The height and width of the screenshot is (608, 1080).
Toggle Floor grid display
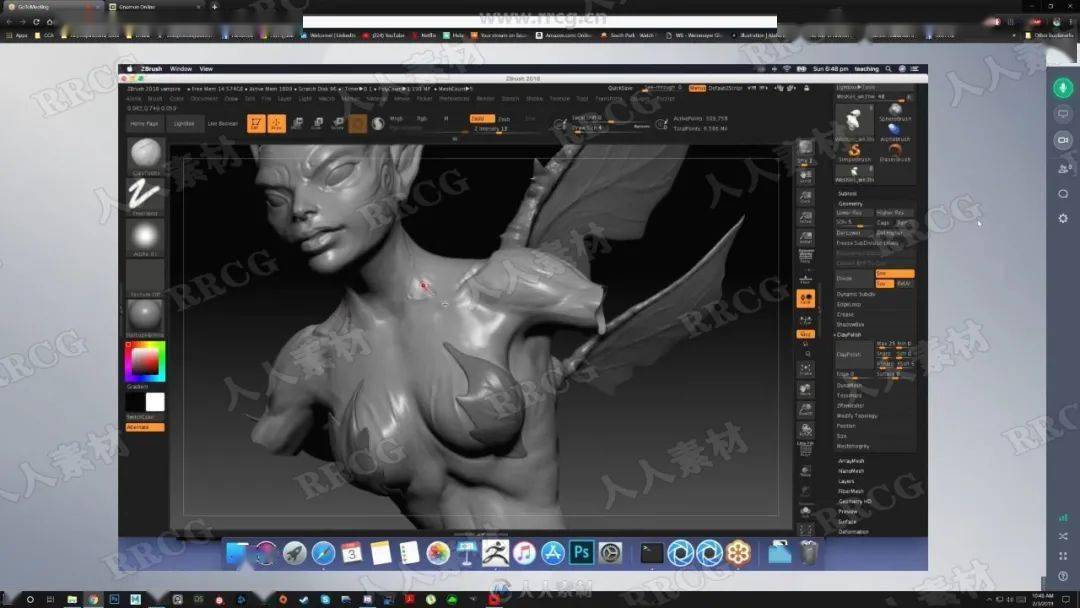click(x=805, y=279)
